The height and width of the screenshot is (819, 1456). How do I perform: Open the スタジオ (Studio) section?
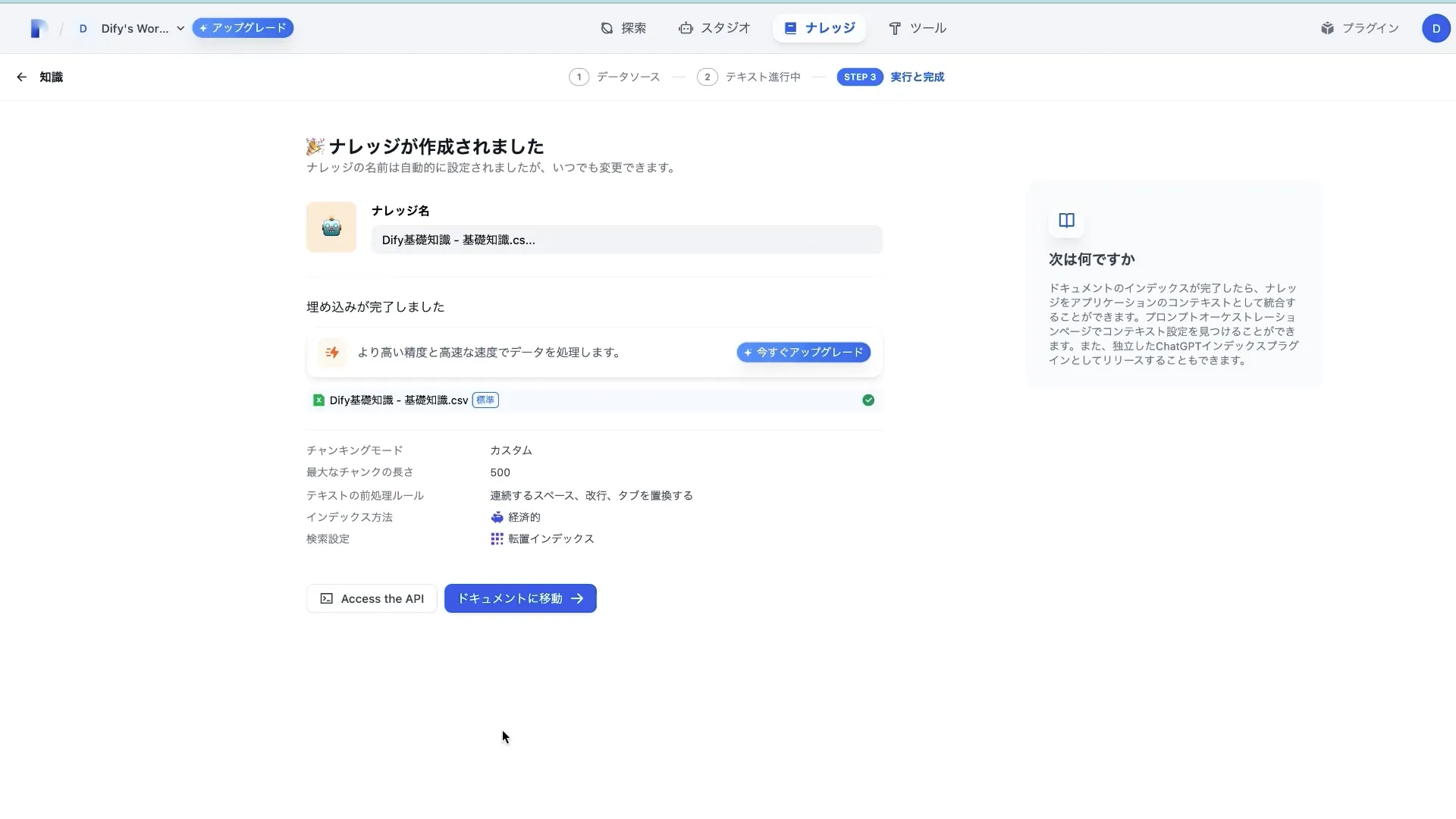click(714, 28)
